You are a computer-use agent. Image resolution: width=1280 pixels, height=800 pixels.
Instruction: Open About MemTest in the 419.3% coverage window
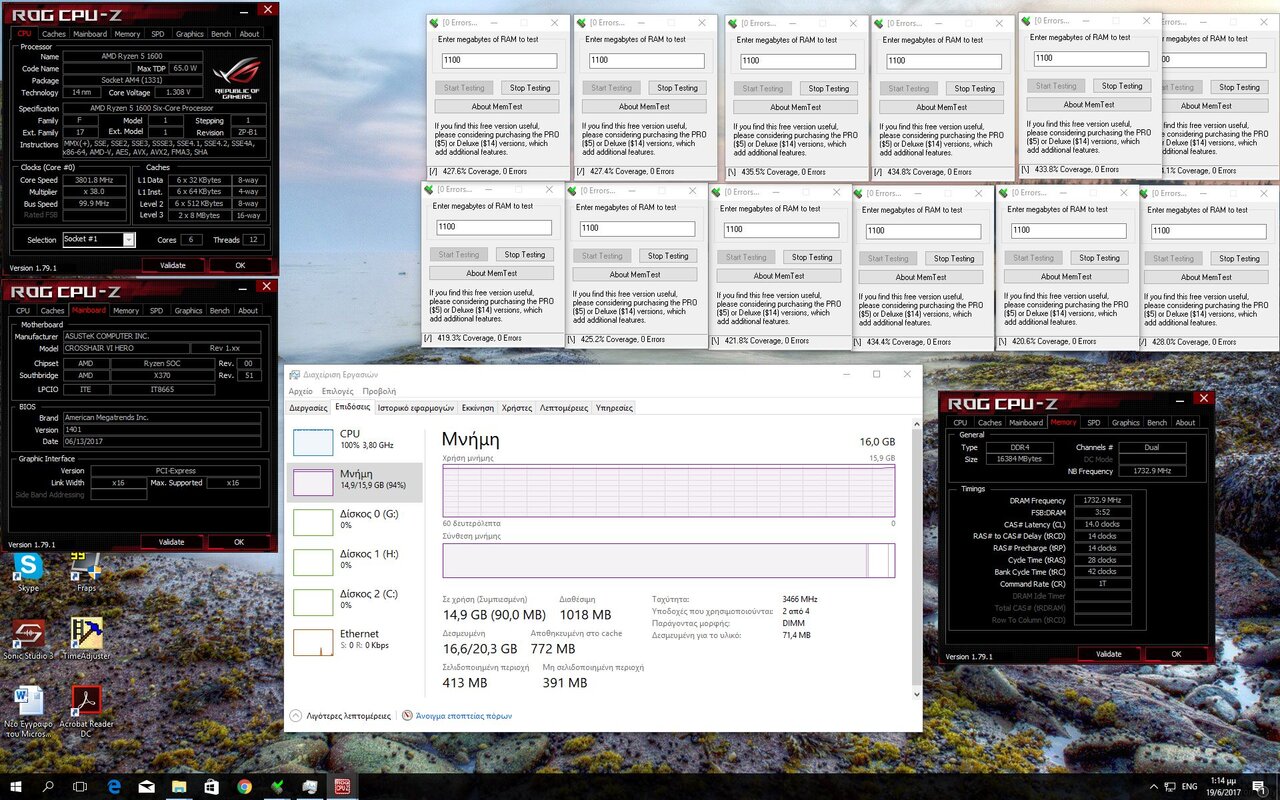point(491,273)
